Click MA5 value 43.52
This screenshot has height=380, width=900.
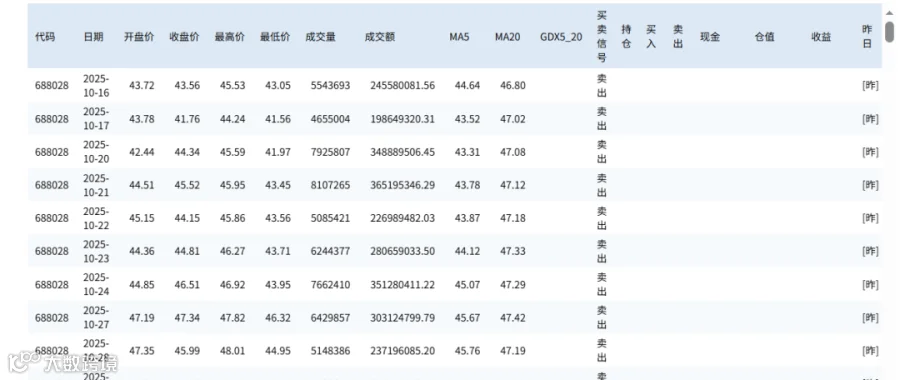click(x=467, y=119)
